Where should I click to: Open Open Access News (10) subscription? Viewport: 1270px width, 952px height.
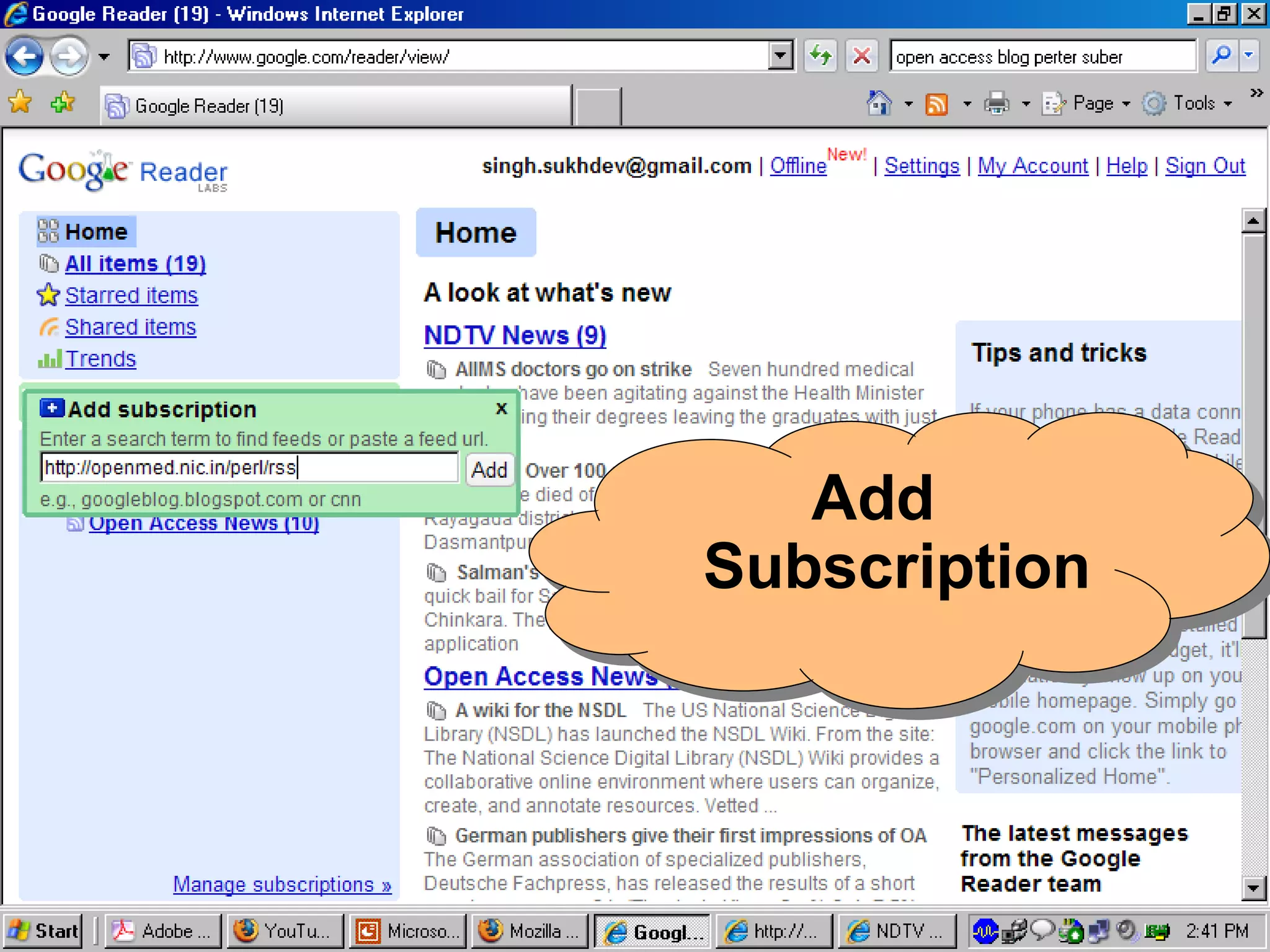[x=203, y=524]
